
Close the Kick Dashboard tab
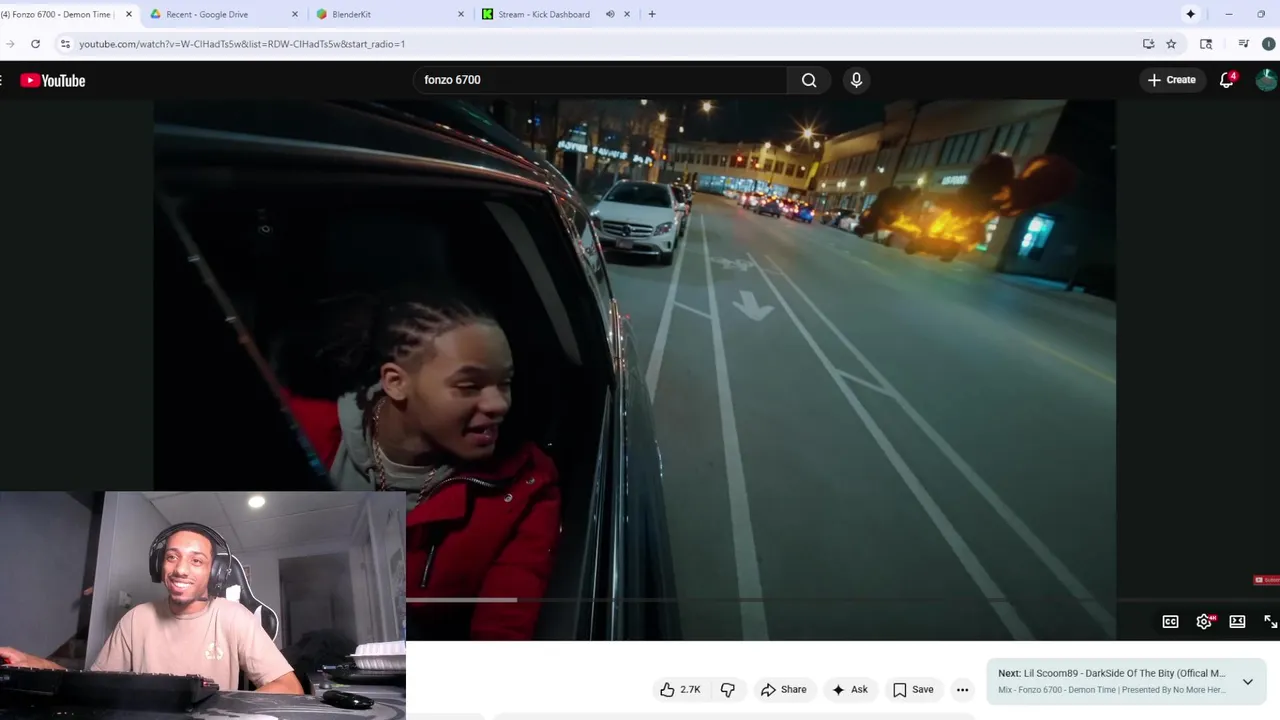click(x=627, y=14)
